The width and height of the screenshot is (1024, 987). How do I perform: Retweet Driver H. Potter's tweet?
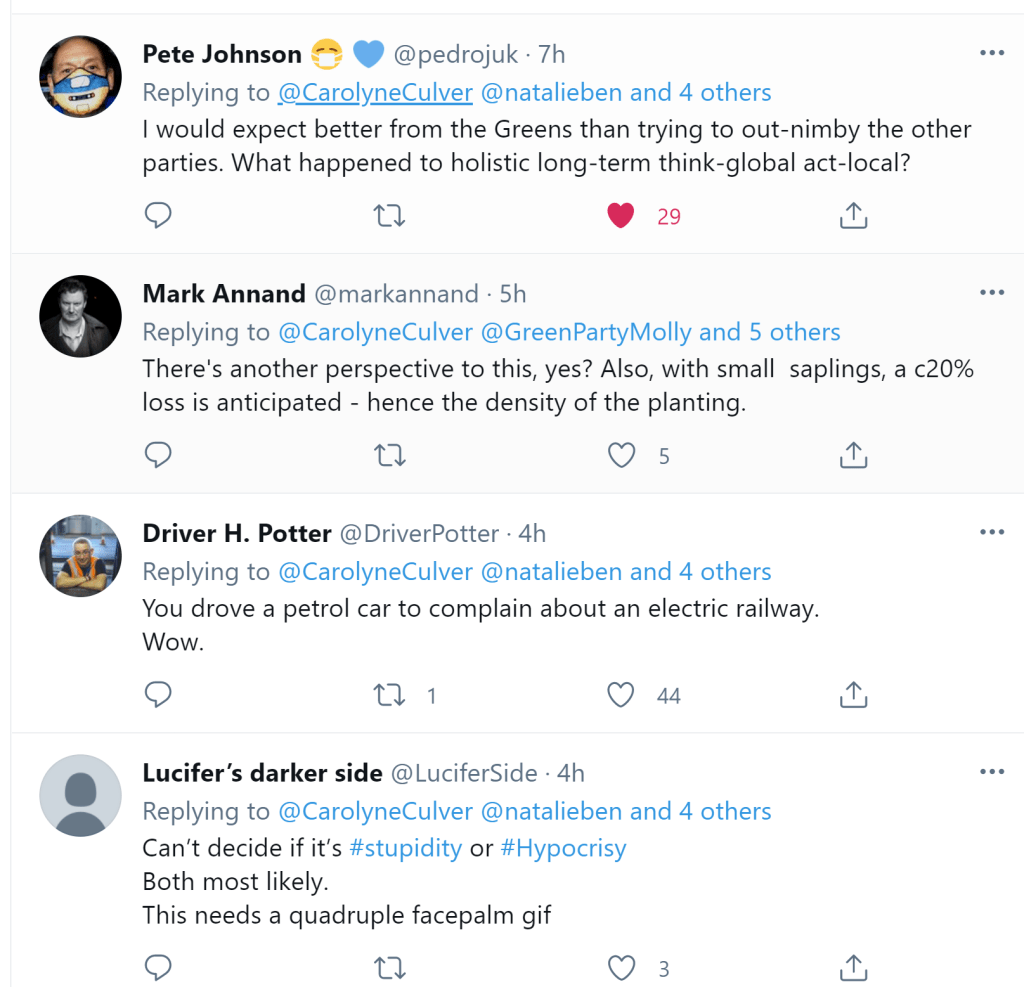click(389, 695)
